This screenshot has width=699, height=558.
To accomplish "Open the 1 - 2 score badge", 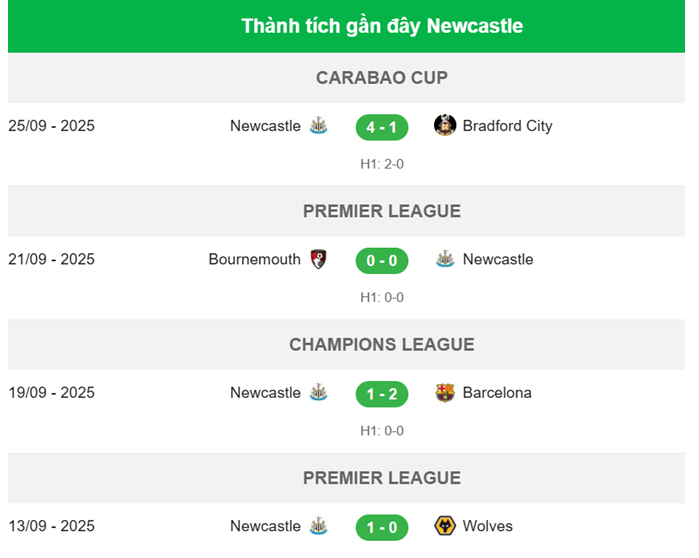I will click(382, 394).
